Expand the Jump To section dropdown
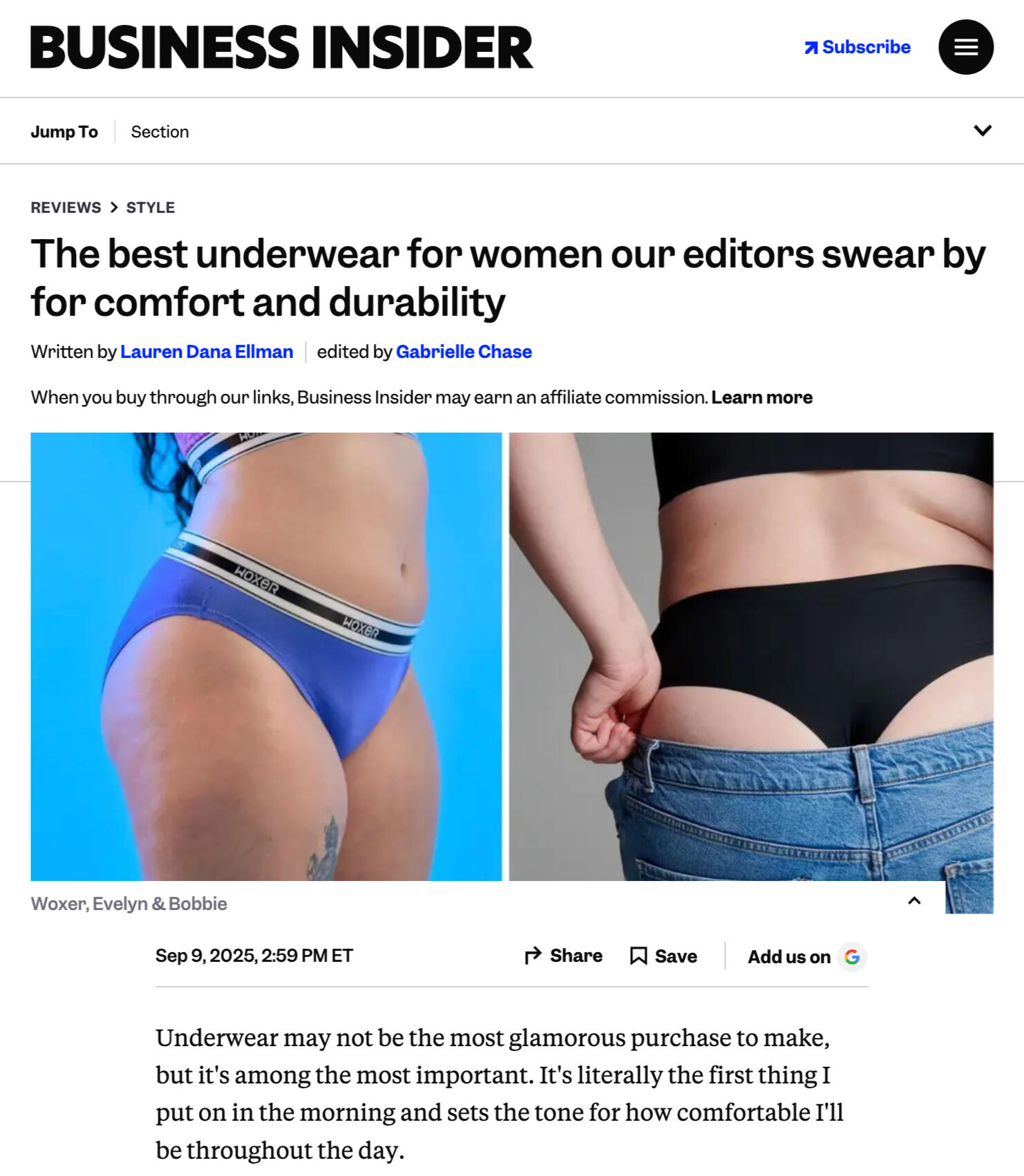Image resolution: width=1024 pixels, height=1176 pixels. click(x=983, y=131)
